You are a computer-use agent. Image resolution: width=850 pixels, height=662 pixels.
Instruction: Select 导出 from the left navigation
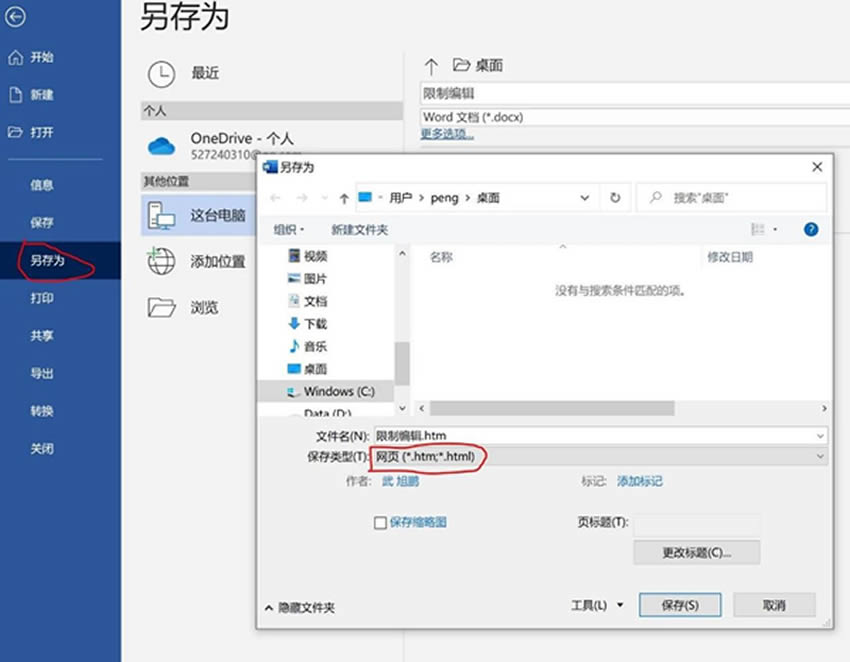tap(41, 373)
